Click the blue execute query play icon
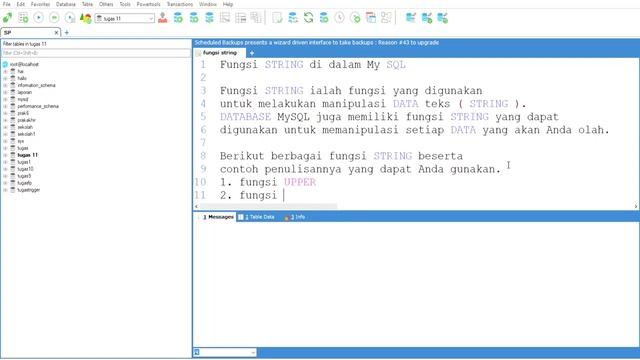This screenshot has width=640, height=360. [38, 18]
